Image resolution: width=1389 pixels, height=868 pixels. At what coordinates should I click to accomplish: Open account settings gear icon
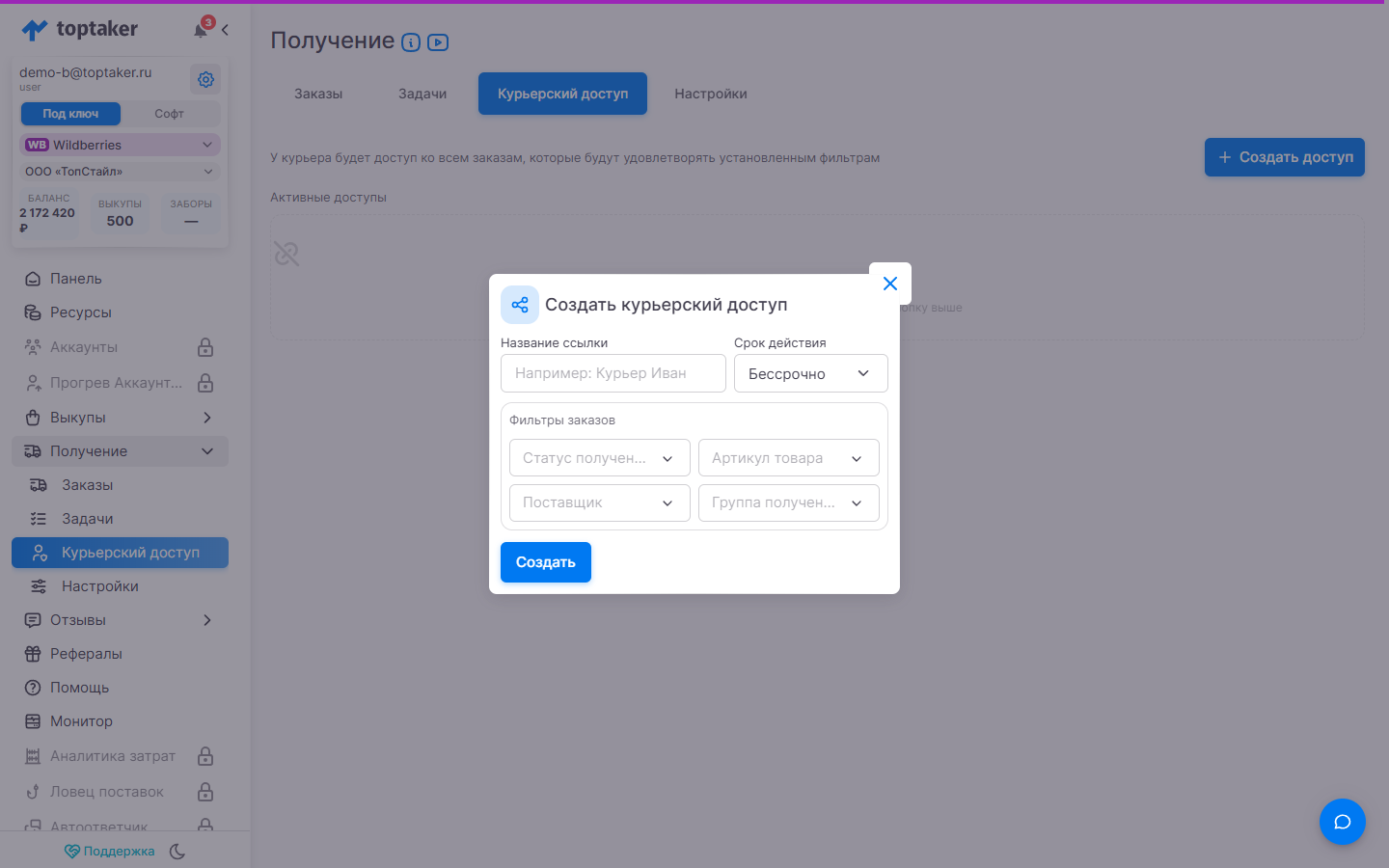(x=205, y=79)
